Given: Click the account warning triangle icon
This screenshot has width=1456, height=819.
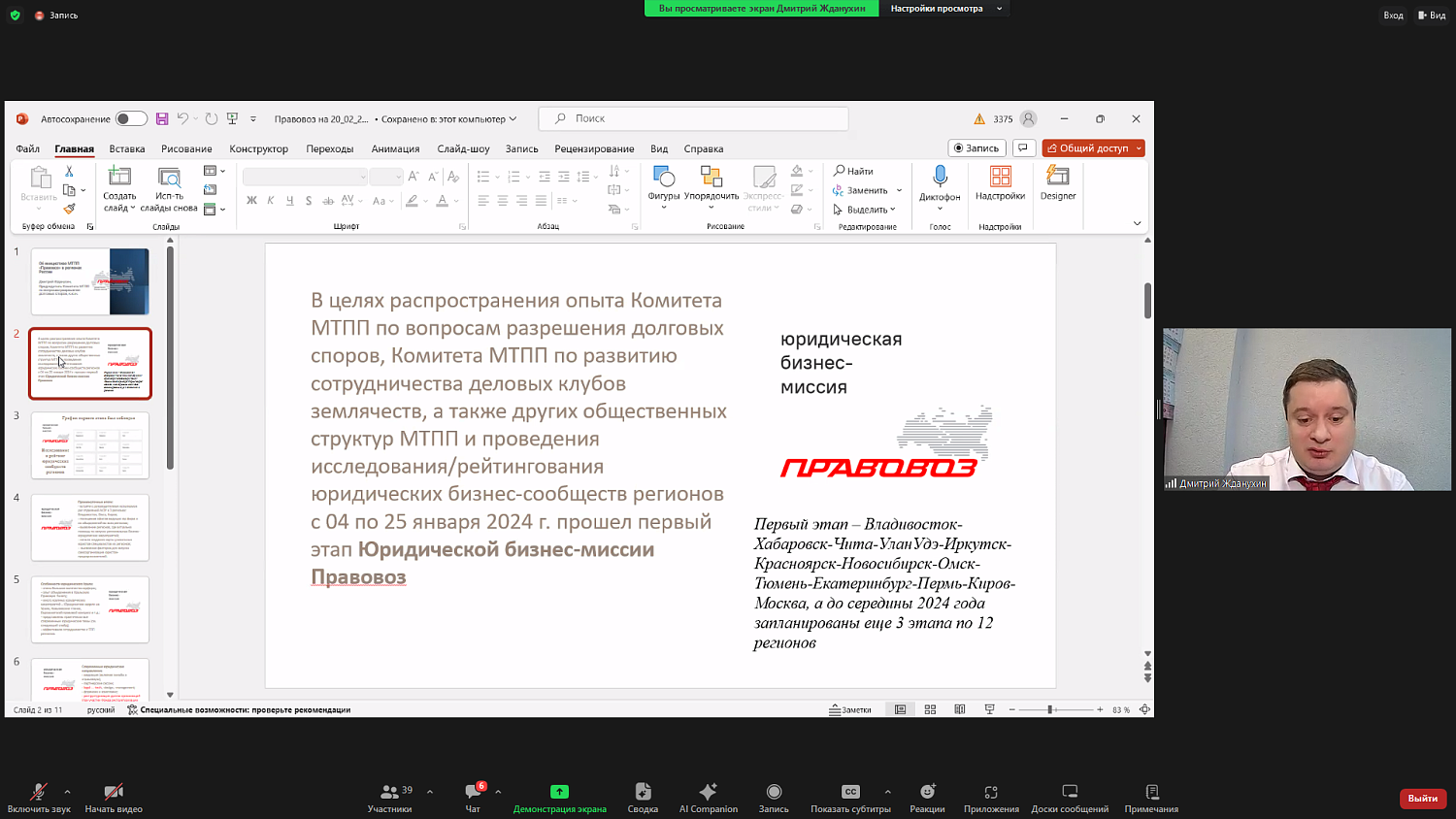Looking at the screenshot, I should (x=979, y=118).
